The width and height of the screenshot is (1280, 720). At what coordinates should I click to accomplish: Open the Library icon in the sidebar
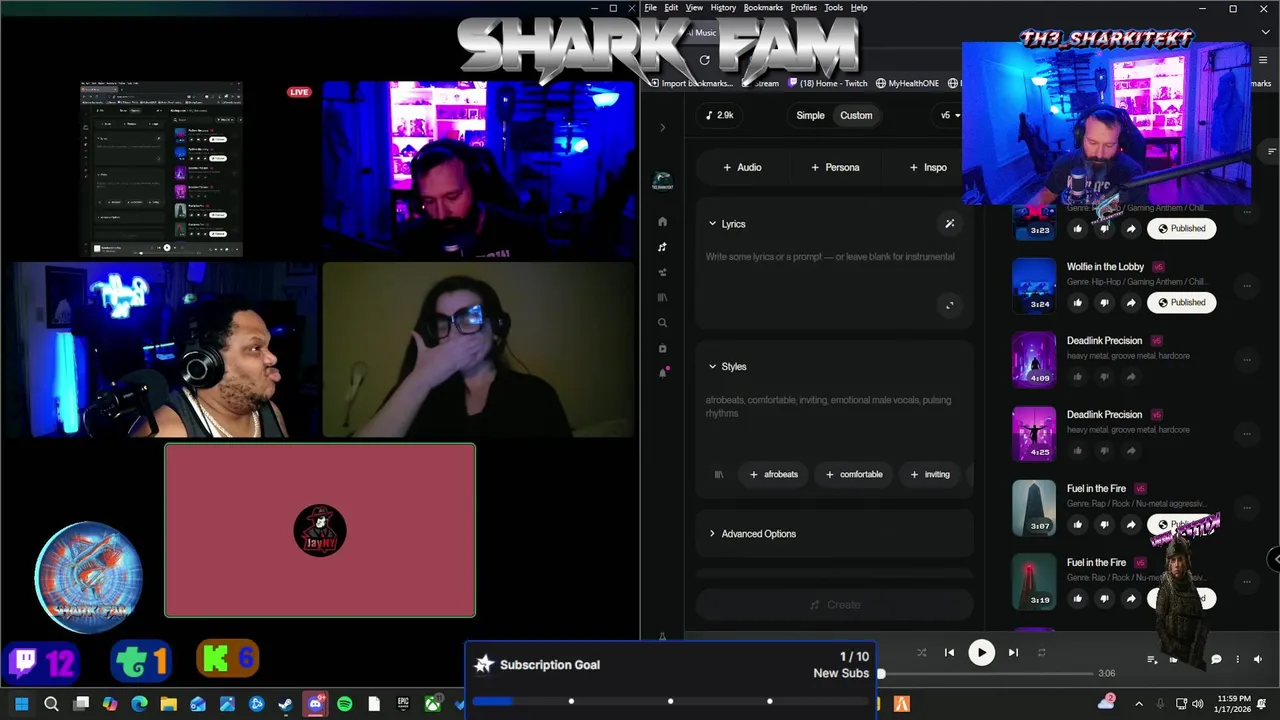[662, 297]
